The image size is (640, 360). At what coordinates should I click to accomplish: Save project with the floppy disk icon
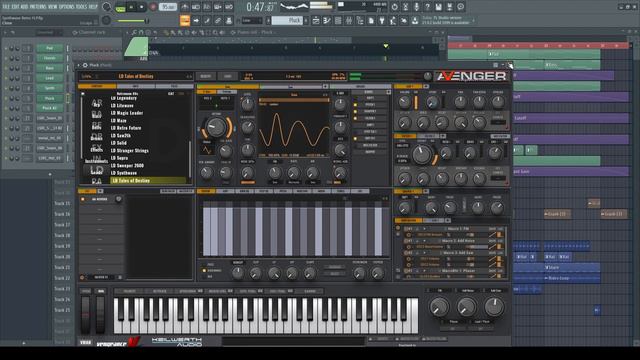pos(438,7)
